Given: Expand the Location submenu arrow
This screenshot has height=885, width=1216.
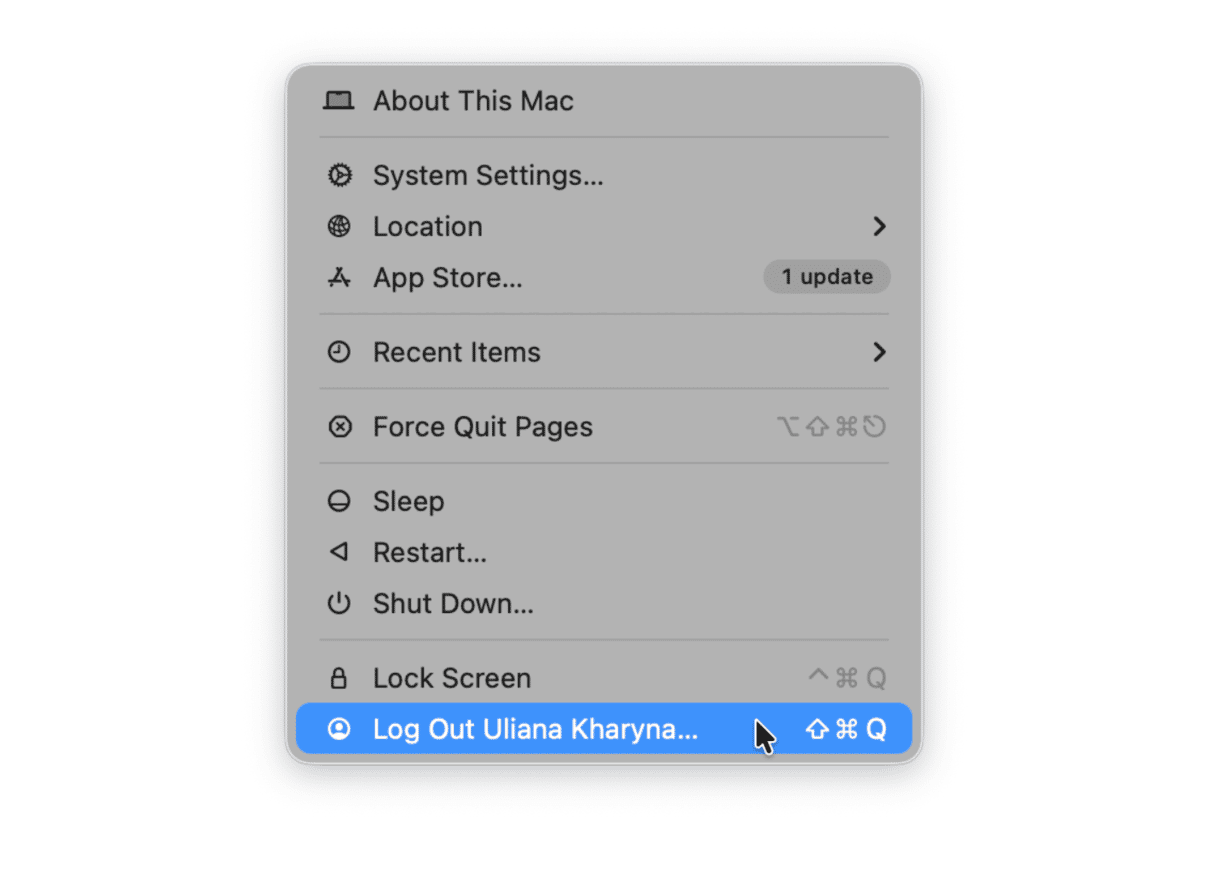Looking at the screenshot, I should pyautogui.click(x=879, y=227).
